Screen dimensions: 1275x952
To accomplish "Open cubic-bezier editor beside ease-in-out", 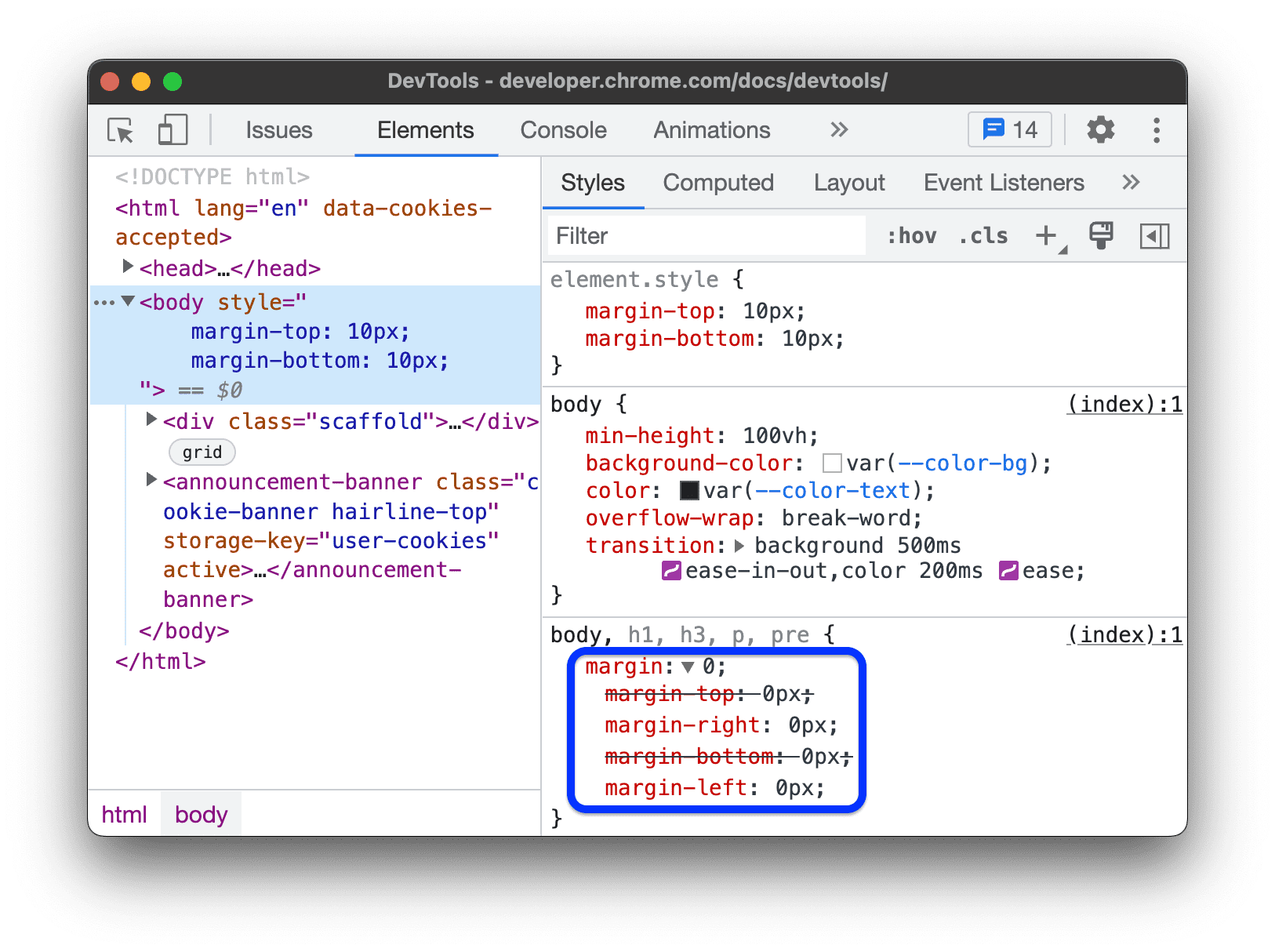I will 670,571.
